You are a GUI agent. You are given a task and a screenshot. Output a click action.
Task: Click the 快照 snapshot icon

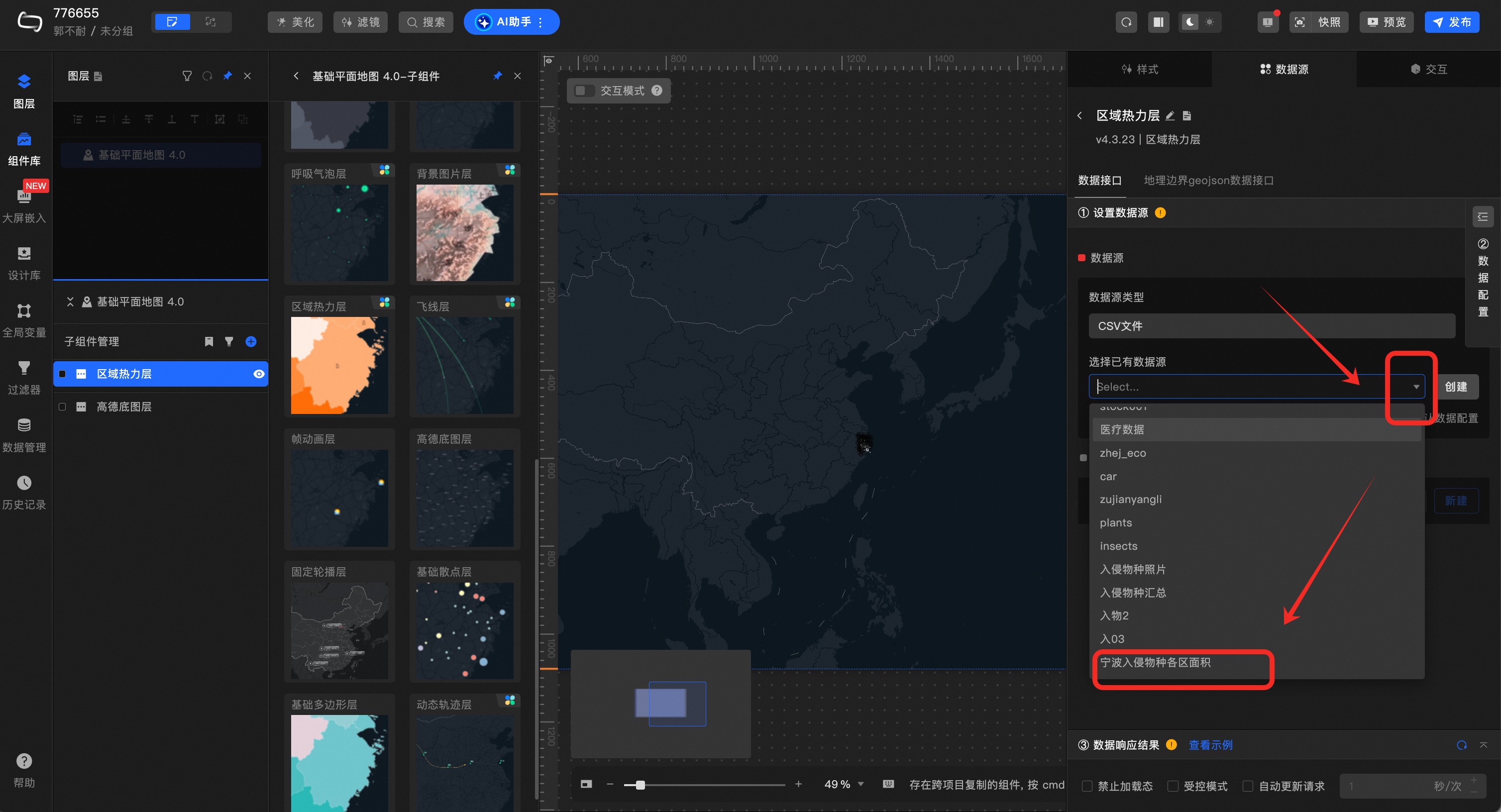coord(1300,22)
